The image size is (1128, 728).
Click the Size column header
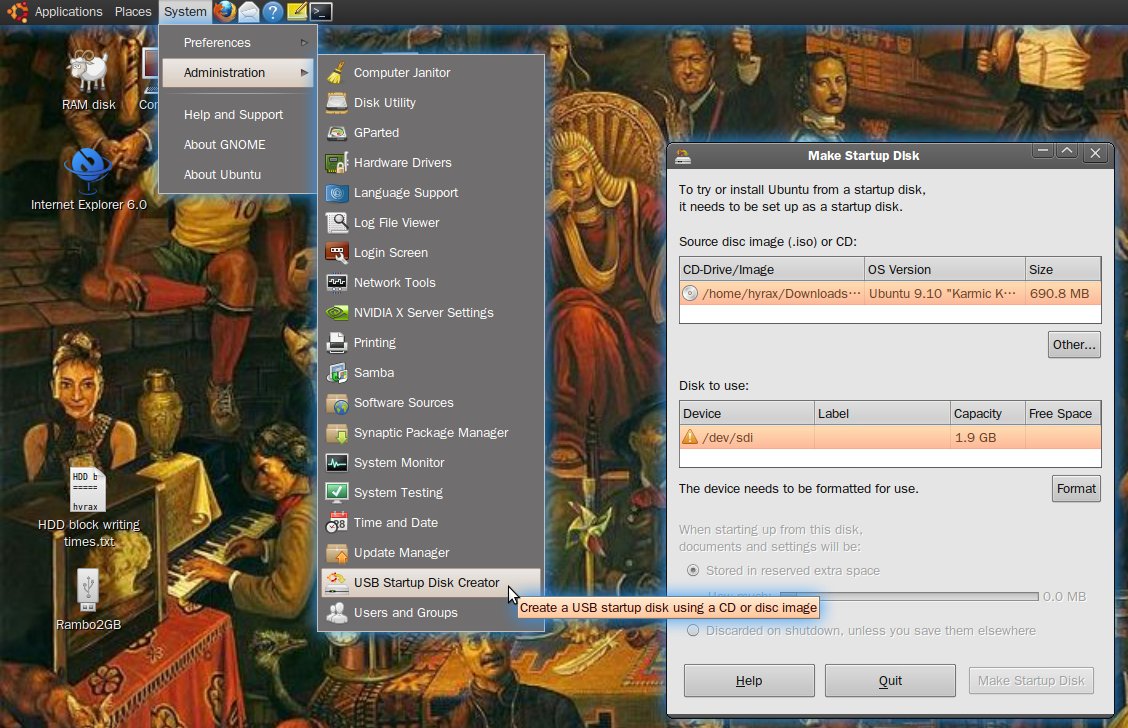coord(1063,270)
